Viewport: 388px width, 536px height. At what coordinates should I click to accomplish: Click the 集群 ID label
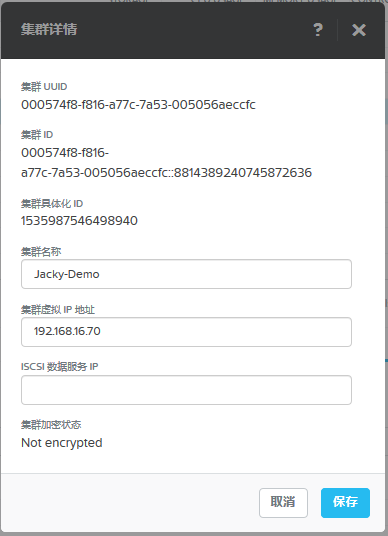pos(37,135)
